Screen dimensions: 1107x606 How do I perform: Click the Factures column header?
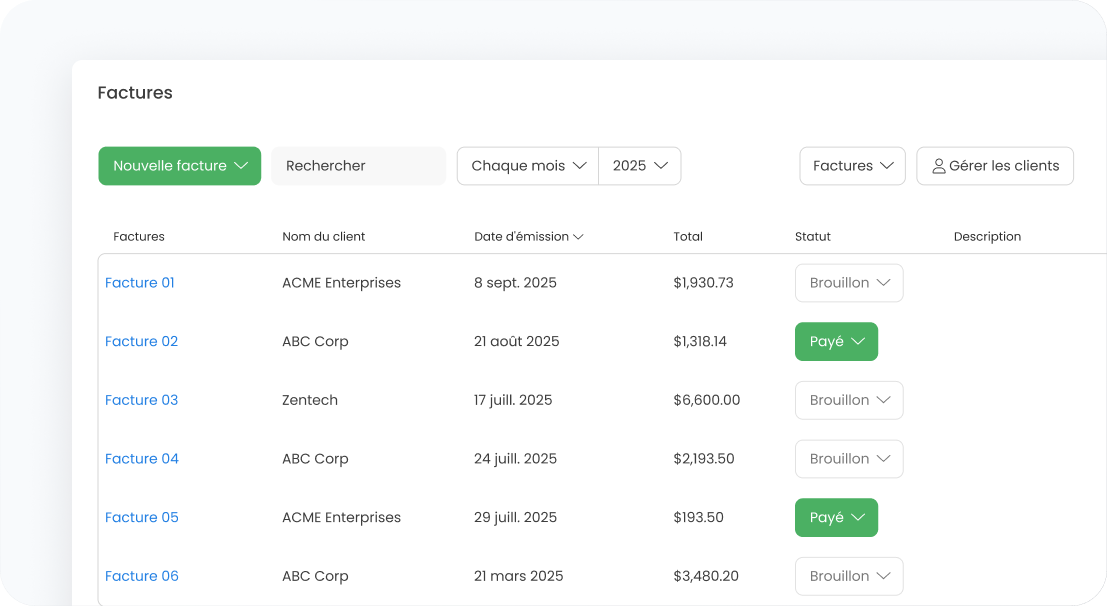click(138, 237)
